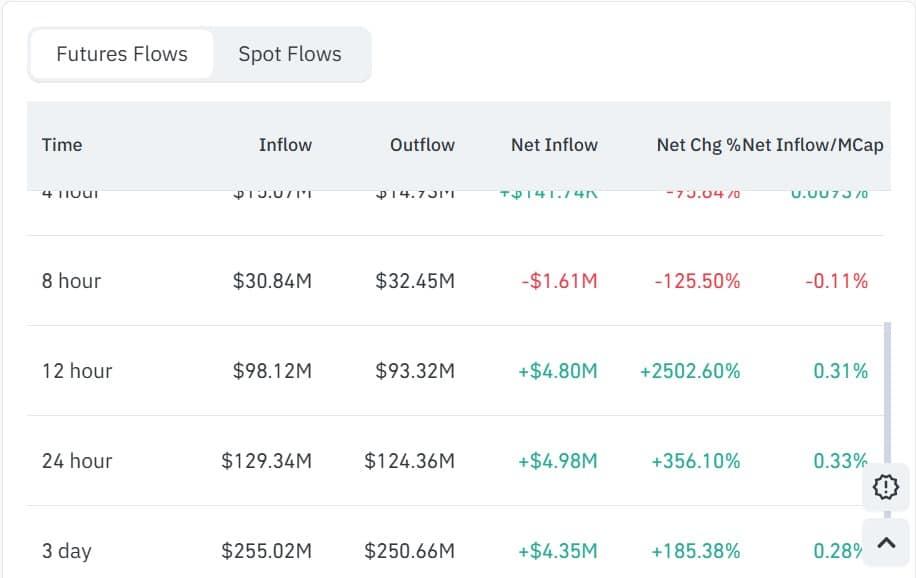Screen dimensions: 916x578
Task: Expand details with the chevron-up control
Action: (884, 541)
